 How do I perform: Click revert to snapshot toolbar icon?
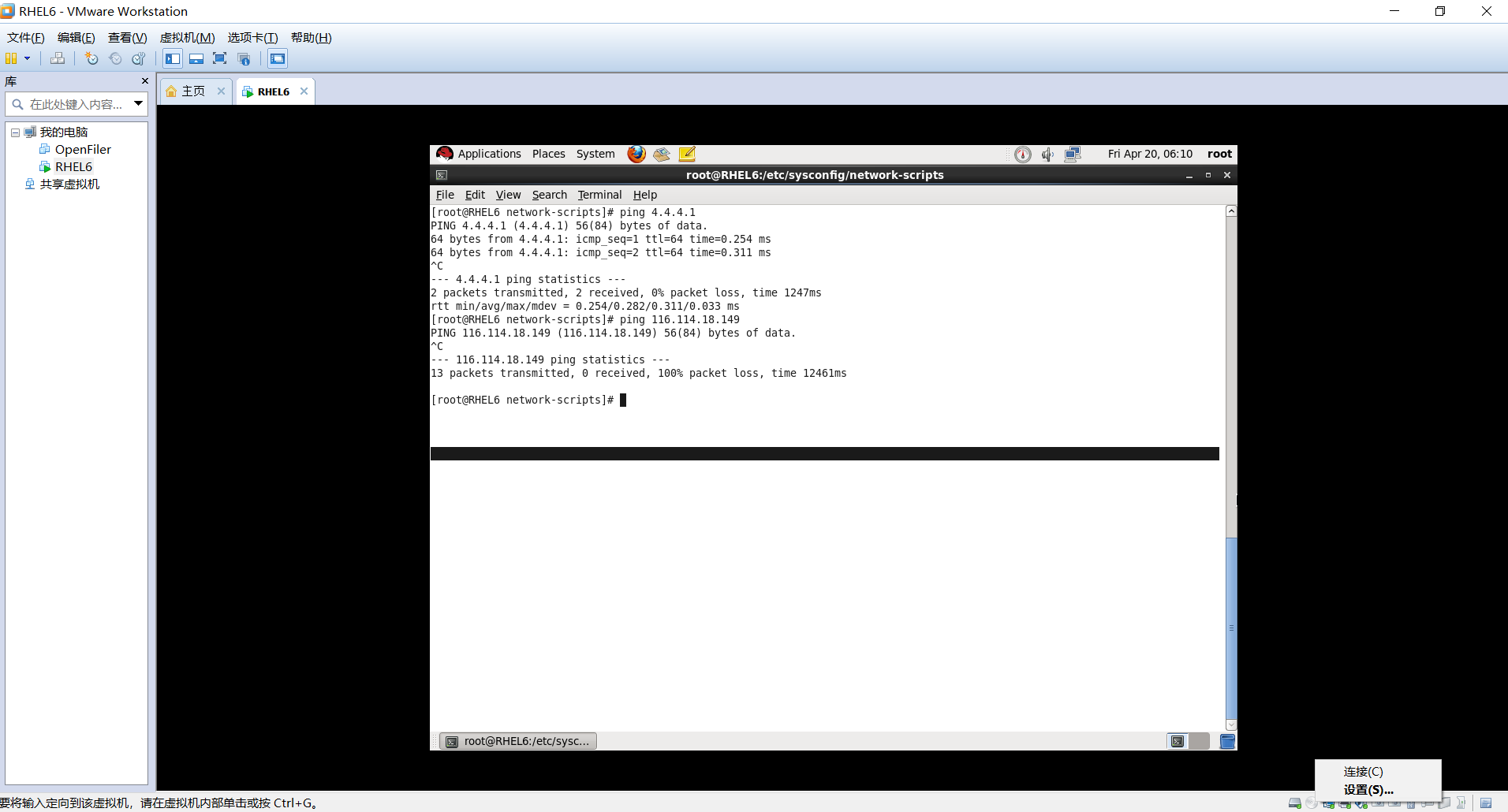115,58
